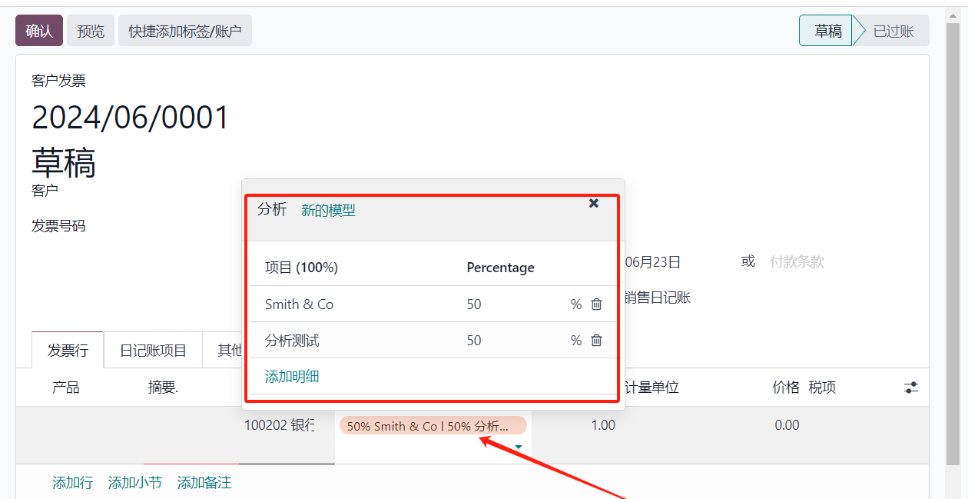
Task: Click 添加行 link
Action: click(72, 483)
